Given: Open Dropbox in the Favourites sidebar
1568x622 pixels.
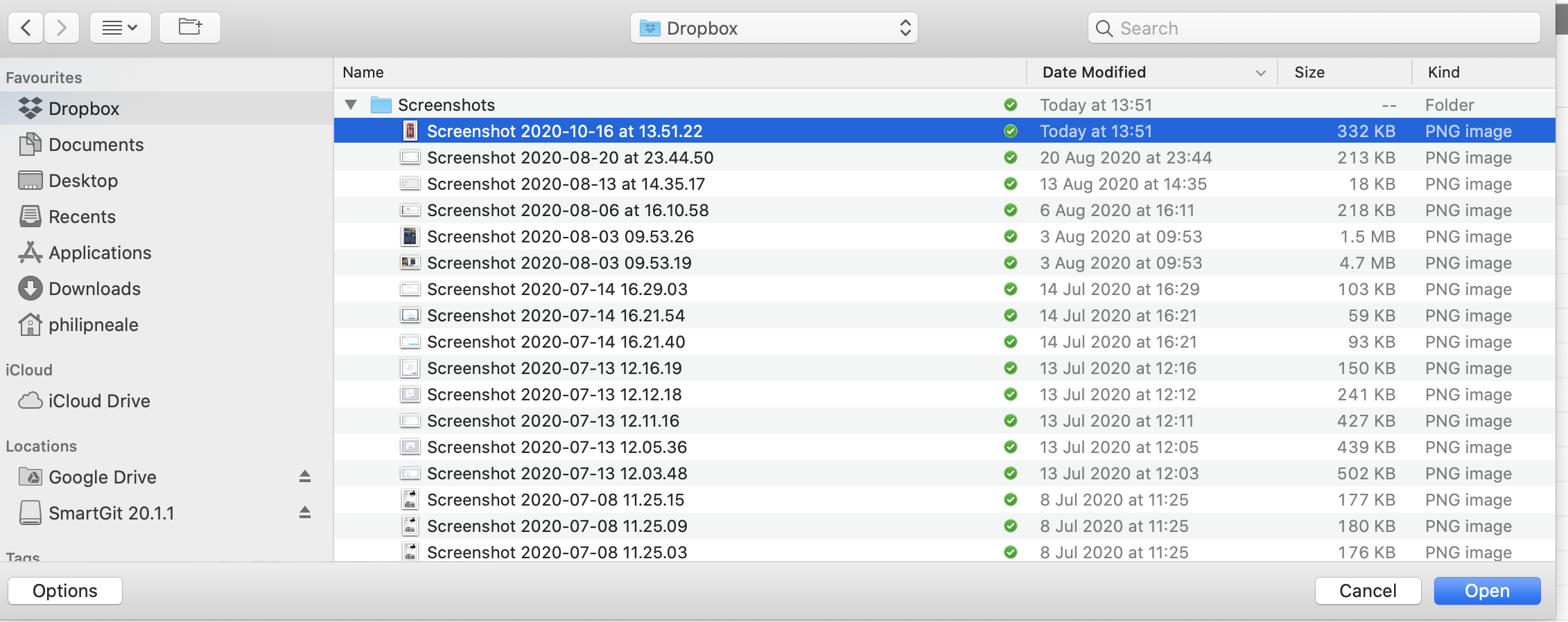Looking at the screenshot, I should point(83,109).
